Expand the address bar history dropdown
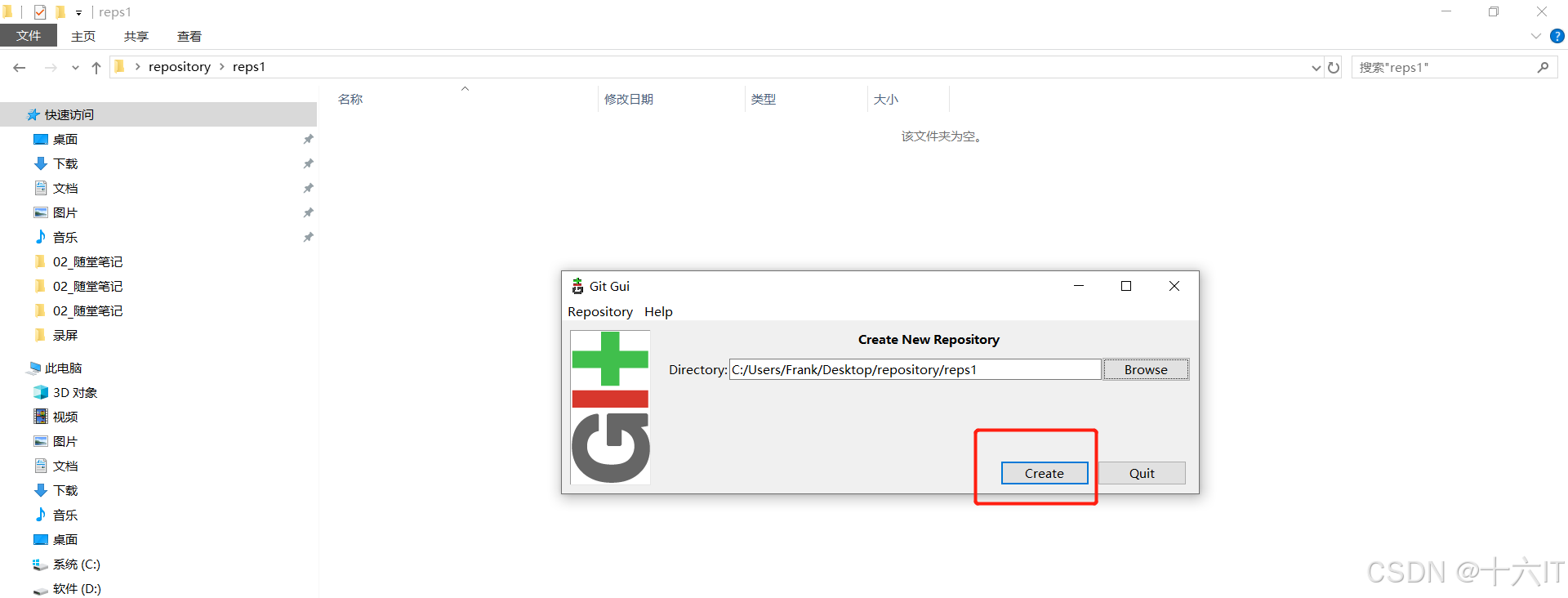Screen dimensions: 1568x598 coord(1316,68)
